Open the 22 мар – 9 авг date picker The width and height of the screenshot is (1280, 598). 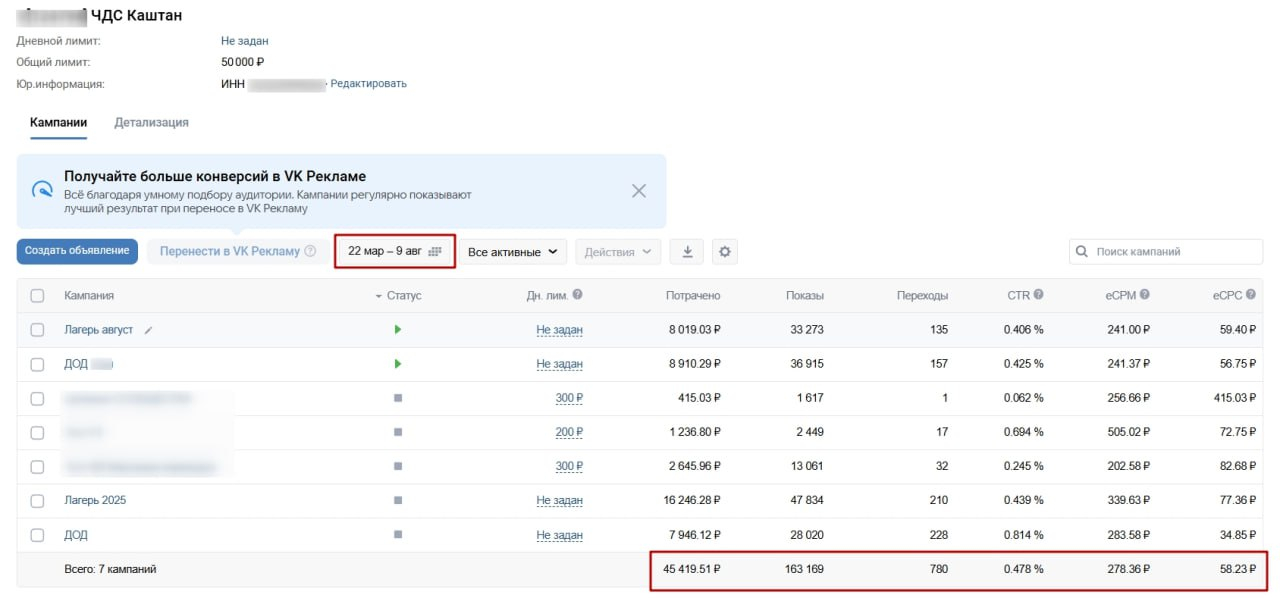click(x=394, y=252)
